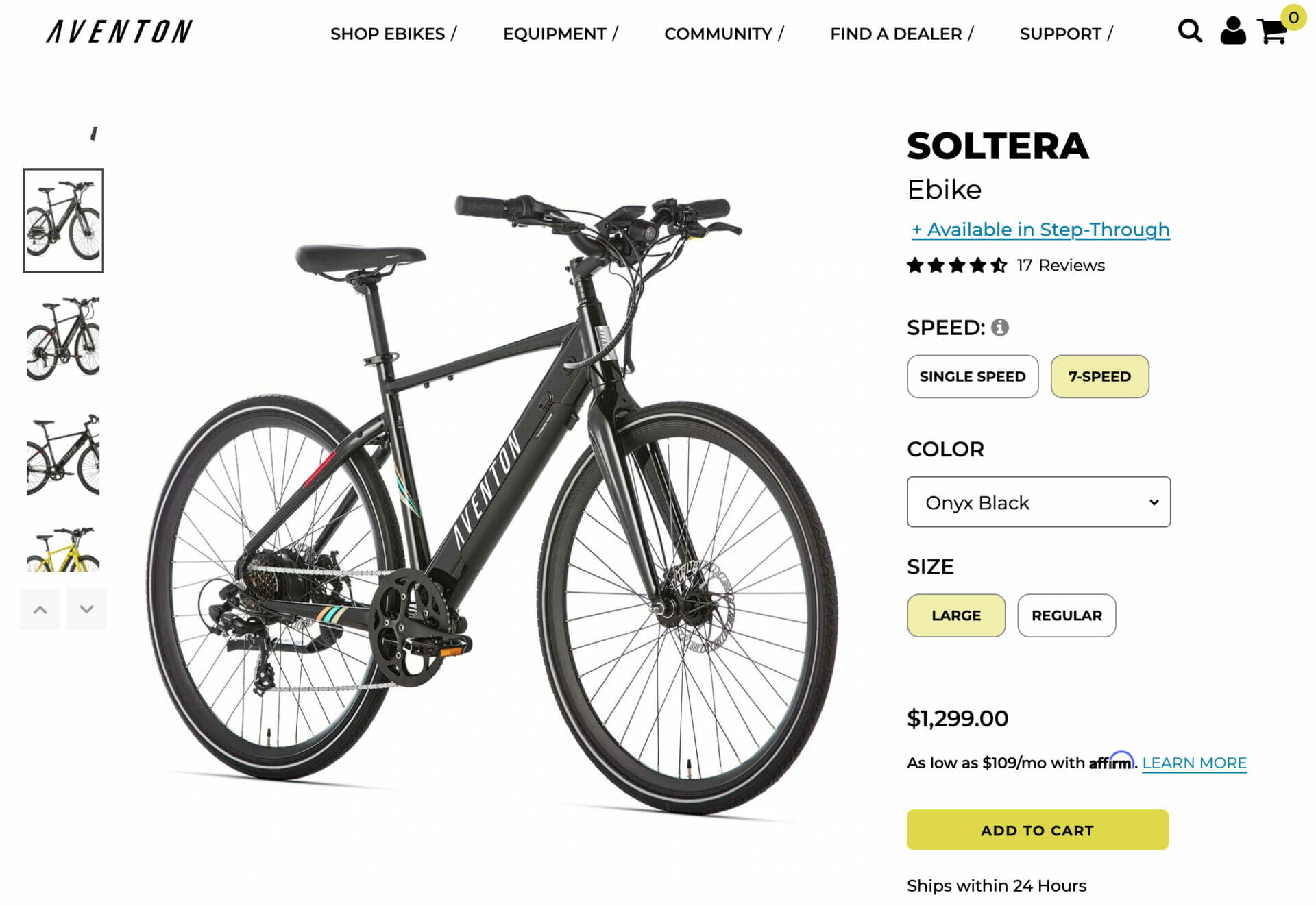The image size is (1316, 906).
Task: Open the shopping cart icon
Action: tap(1274, 32)
